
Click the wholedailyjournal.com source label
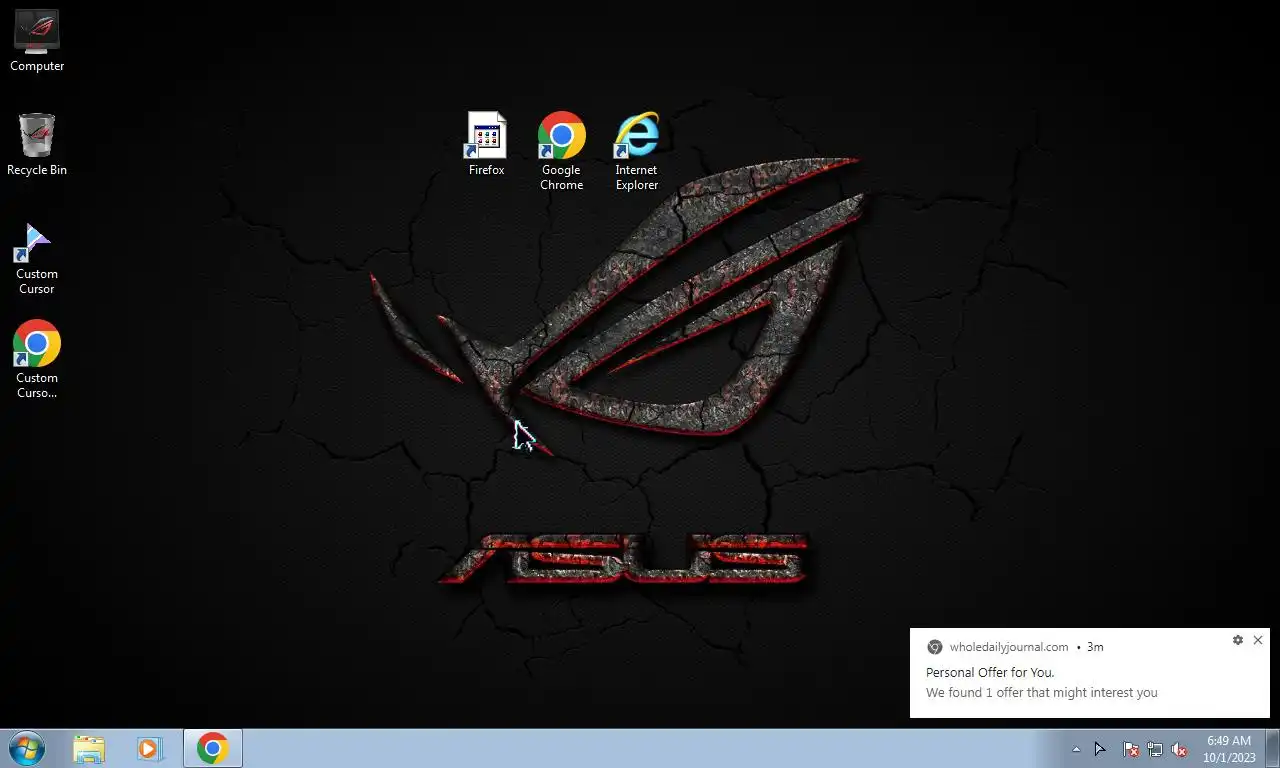(x=1009, y=647)
